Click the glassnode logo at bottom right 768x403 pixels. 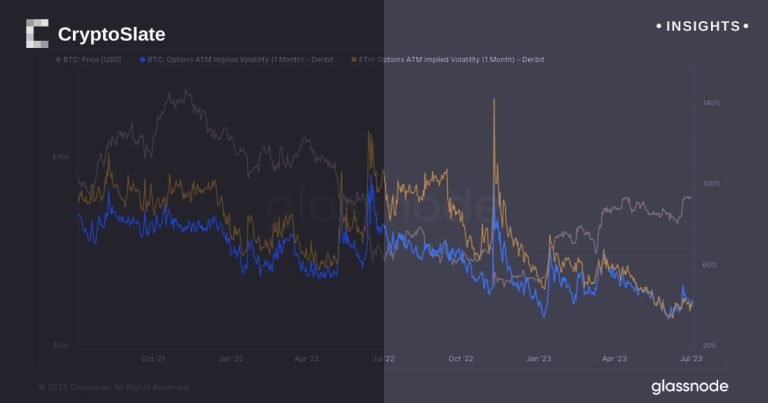point(689,386)
